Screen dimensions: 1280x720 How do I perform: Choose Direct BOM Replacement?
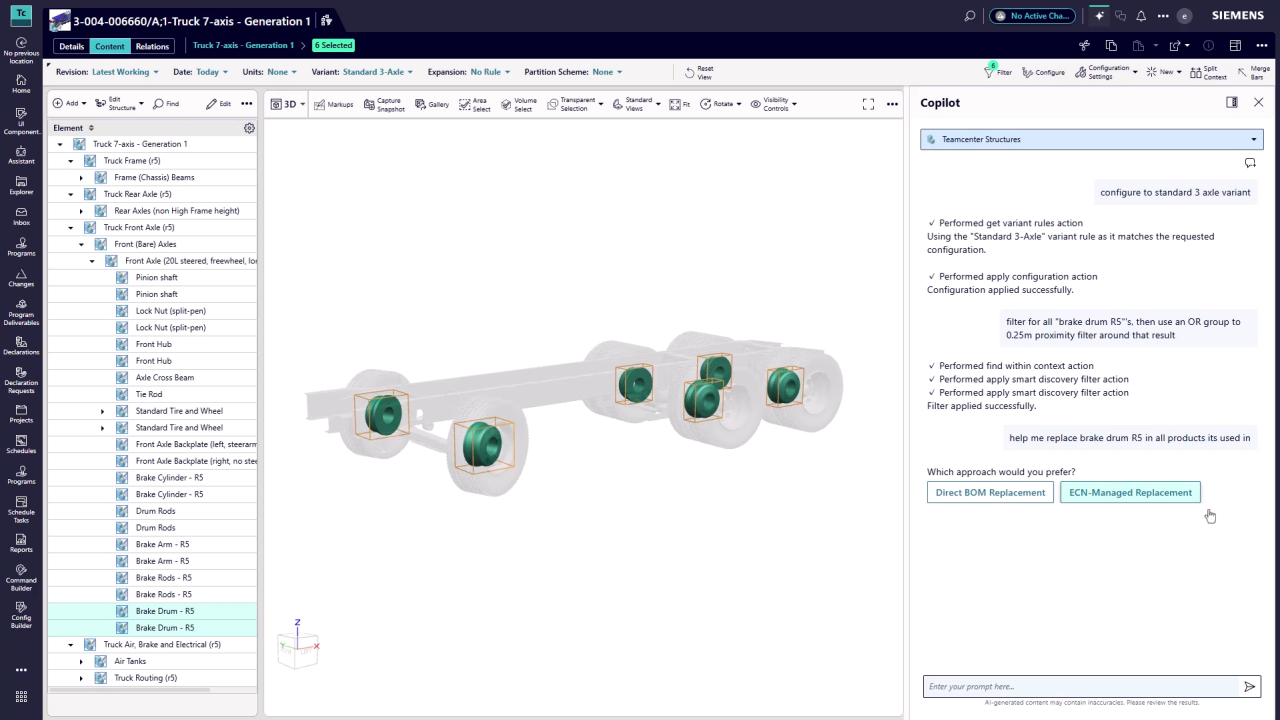pos(990,492)
